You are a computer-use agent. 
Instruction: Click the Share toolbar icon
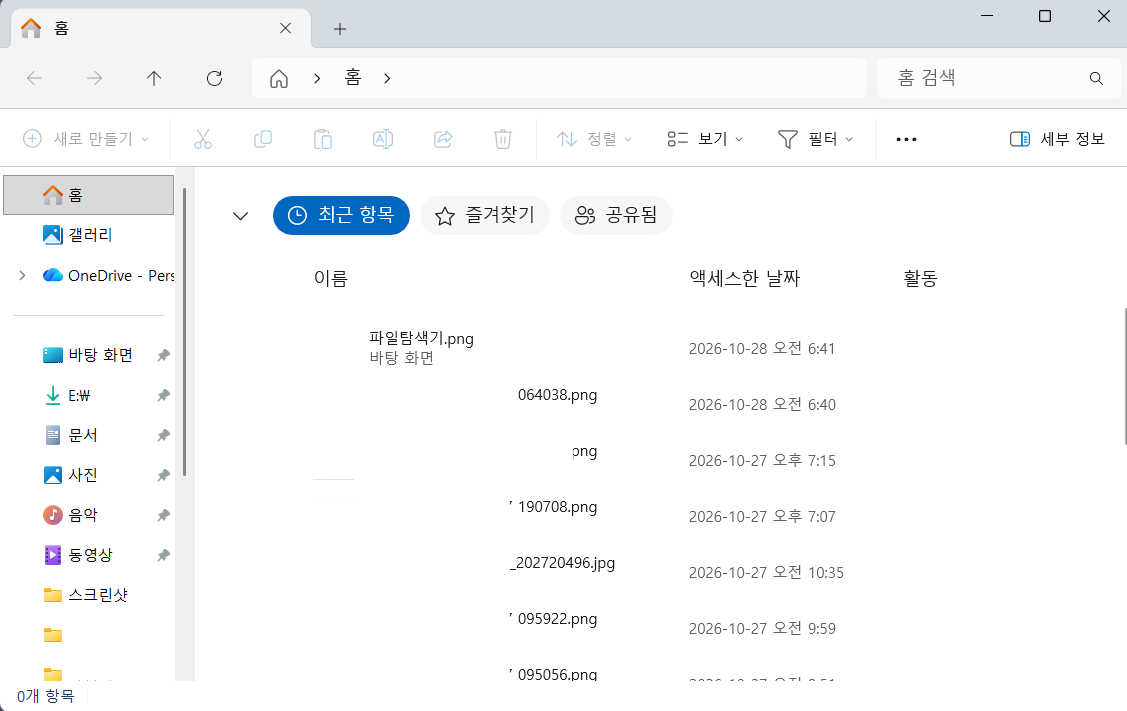(x=443, y=139)
